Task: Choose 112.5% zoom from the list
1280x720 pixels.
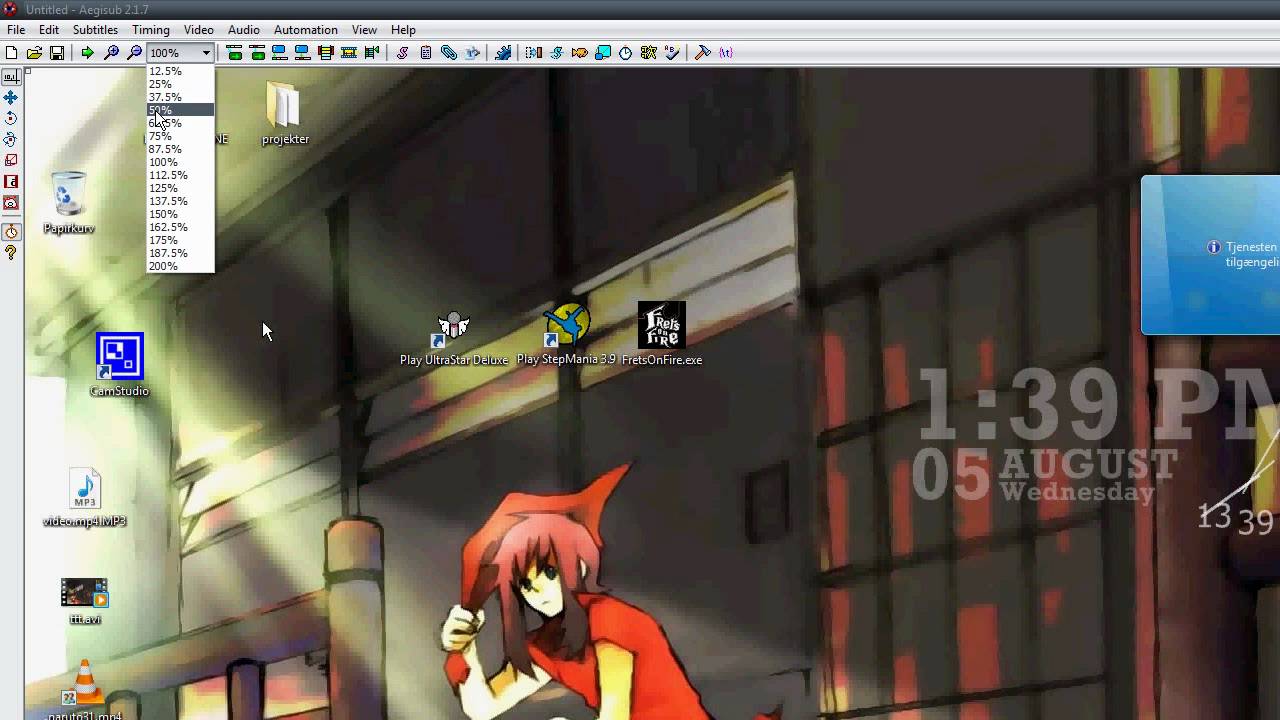Action: point(181,175)
